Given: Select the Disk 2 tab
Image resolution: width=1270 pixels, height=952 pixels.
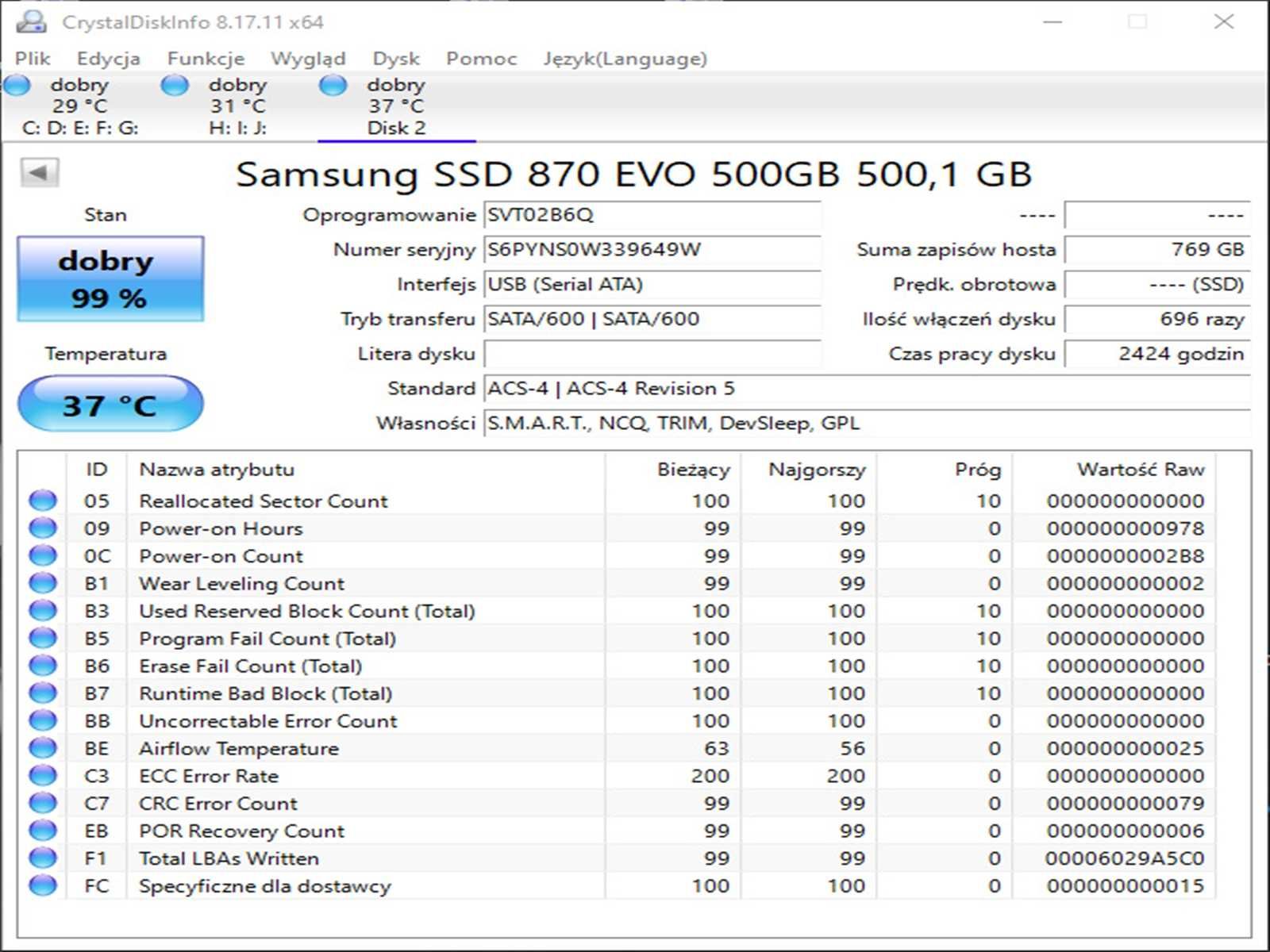Looking at the screenshot, I should (x=396, y=106).
